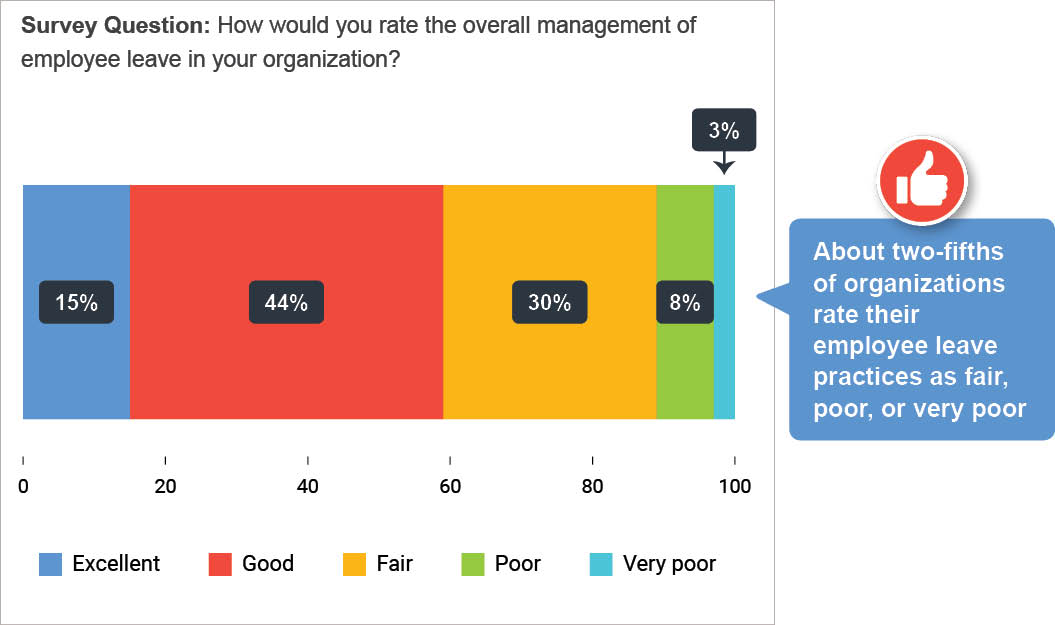Screen dimensions: 1055x625
Task: Click the Excellent legend text
Action: click(x=116, y=564)
